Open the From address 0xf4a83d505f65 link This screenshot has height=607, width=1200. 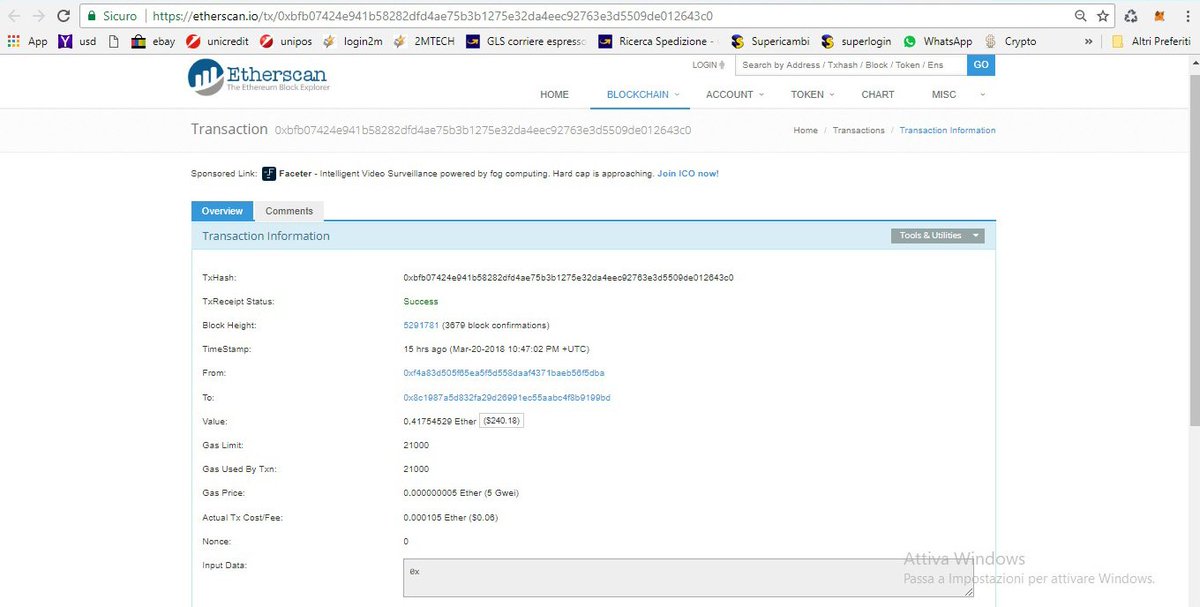(x=503, y=374)
